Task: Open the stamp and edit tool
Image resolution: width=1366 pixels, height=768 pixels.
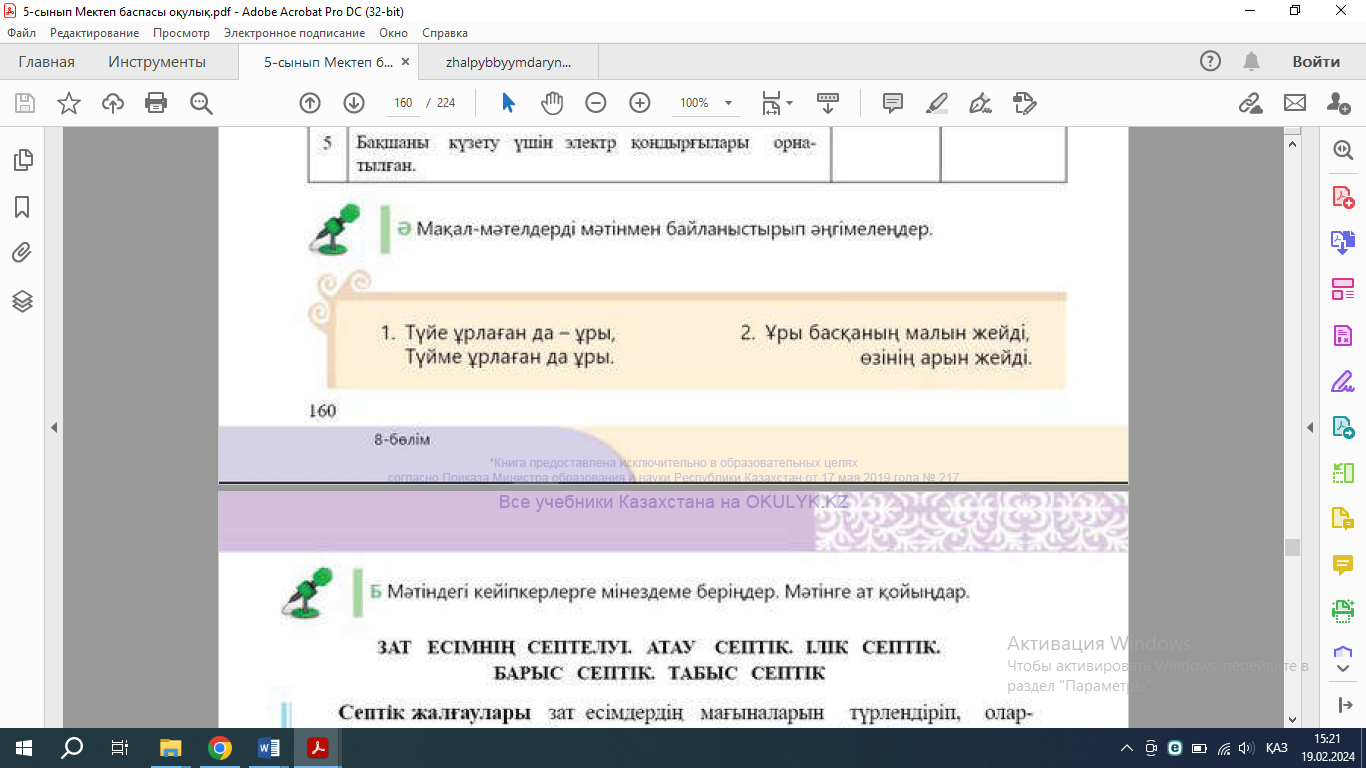Action: [1024, 103]
